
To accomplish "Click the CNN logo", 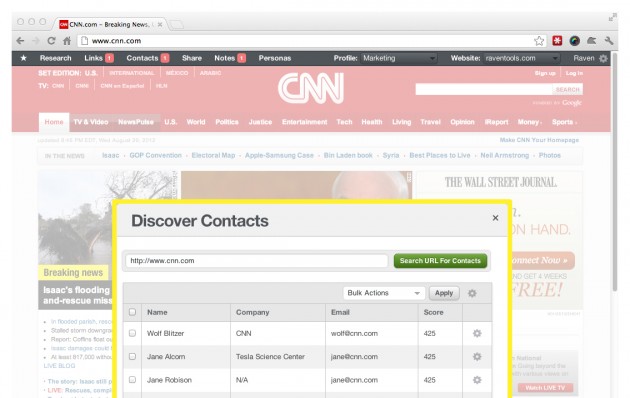I will [x=311, y=88].
